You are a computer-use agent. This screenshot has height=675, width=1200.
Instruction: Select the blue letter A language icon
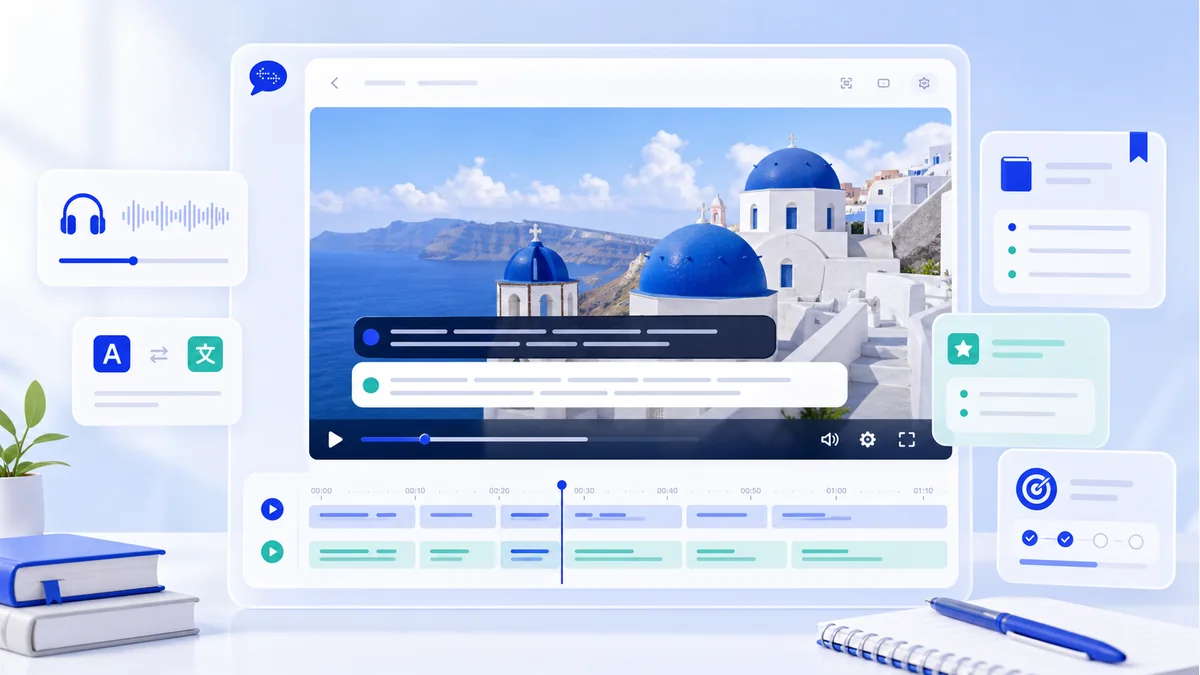coord(112,354)
